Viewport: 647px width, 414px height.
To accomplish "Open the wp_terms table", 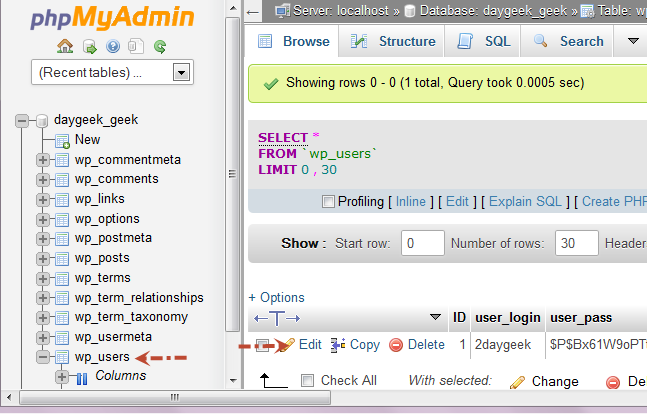I will [x=102, y=278].
